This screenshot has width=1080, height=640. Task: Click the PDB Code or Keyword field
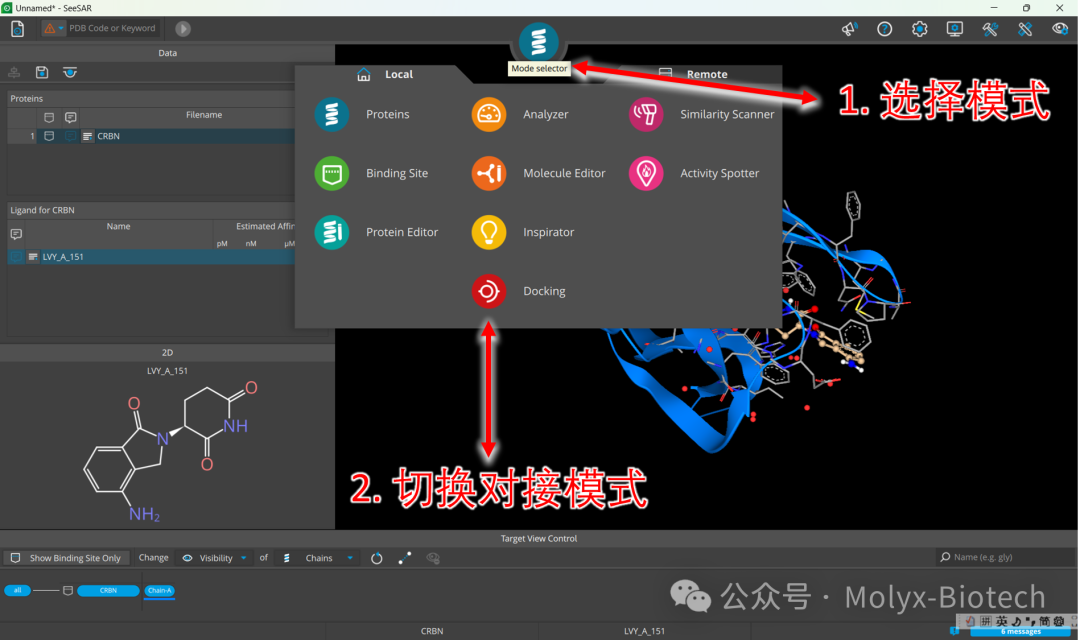click(x=113, y=28)
